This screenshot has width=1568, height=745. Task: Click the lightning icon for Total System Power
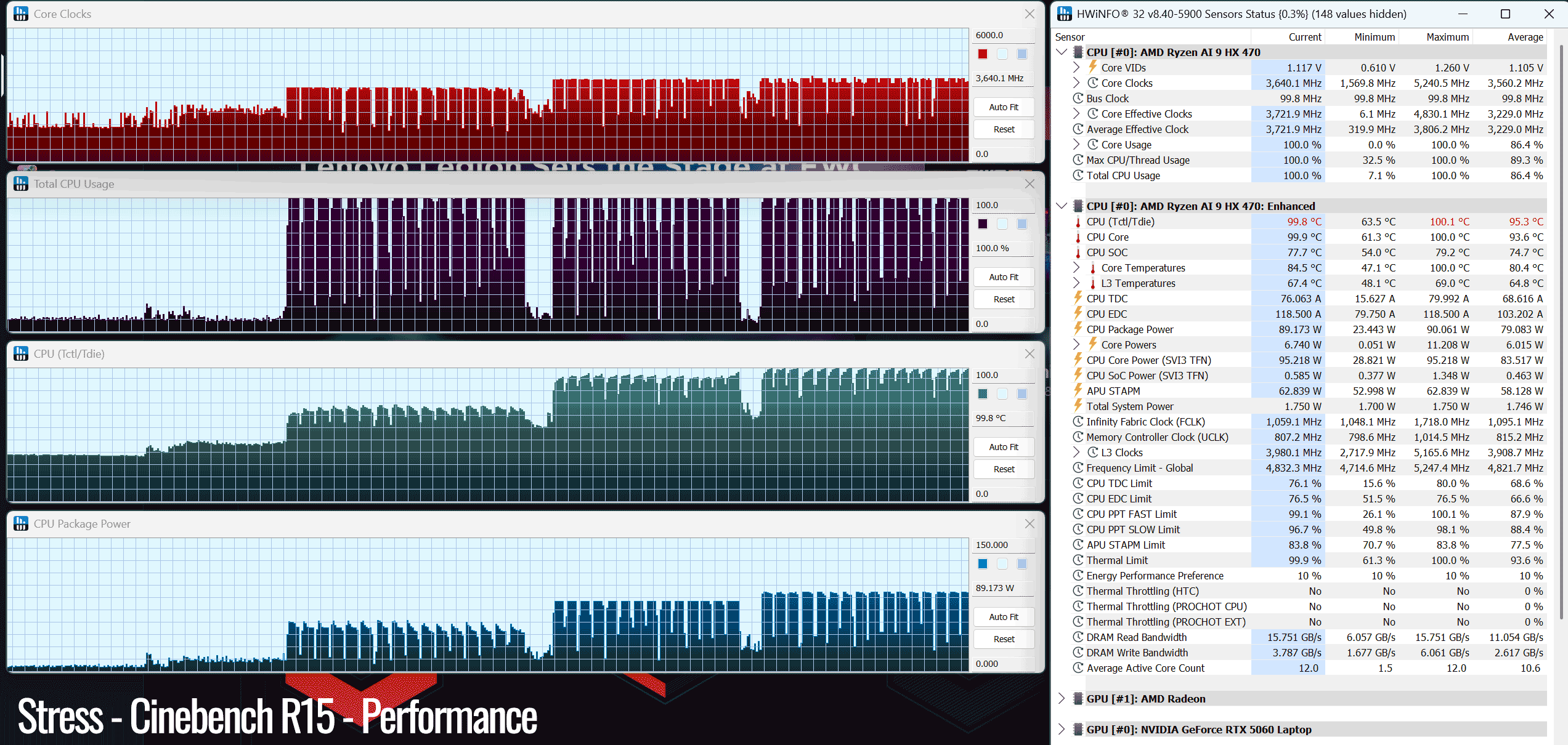pos(1078,406)
